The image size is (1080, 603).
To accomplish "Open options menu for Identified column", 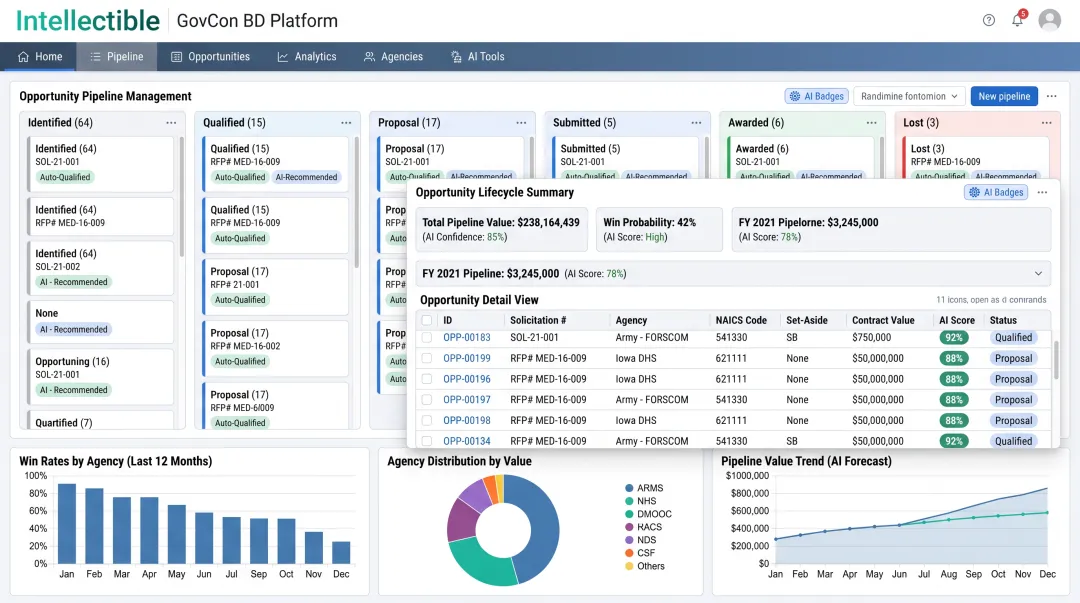I will point(171,123).
